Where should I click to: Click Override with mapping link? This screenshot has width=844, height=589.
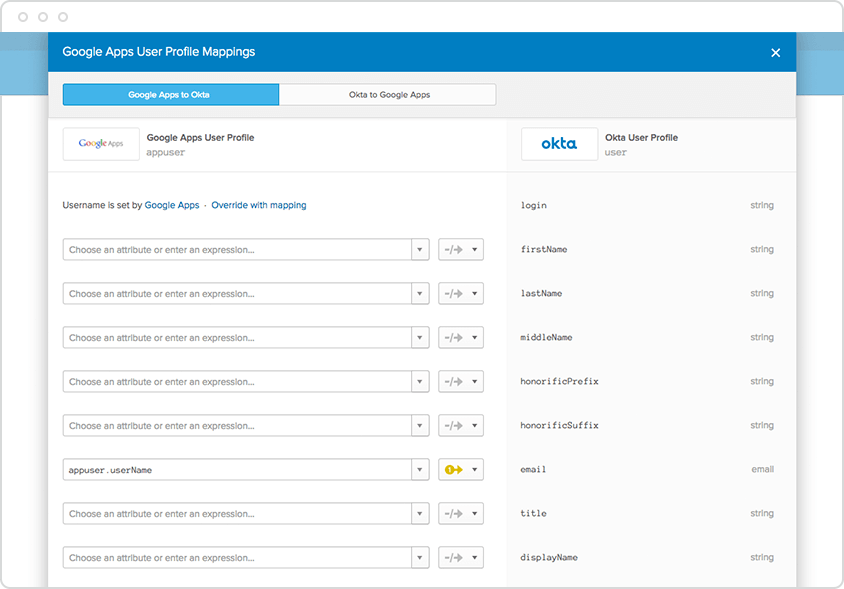pyautogui.click(x=259, y=205)
